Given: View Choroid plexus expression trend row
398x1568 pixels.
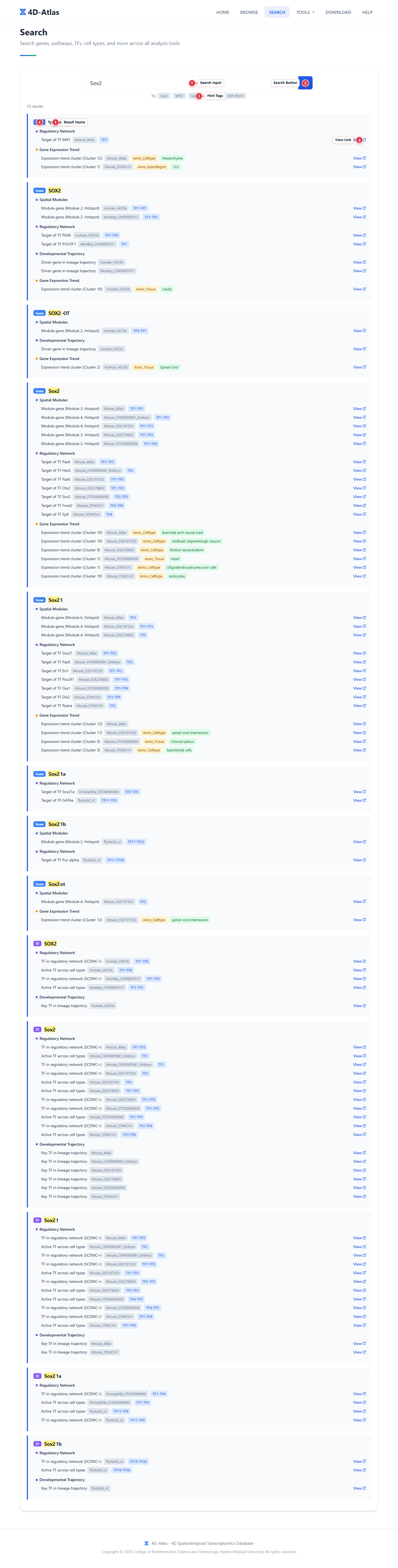Looking at the screenshot, I should [359, 741].
